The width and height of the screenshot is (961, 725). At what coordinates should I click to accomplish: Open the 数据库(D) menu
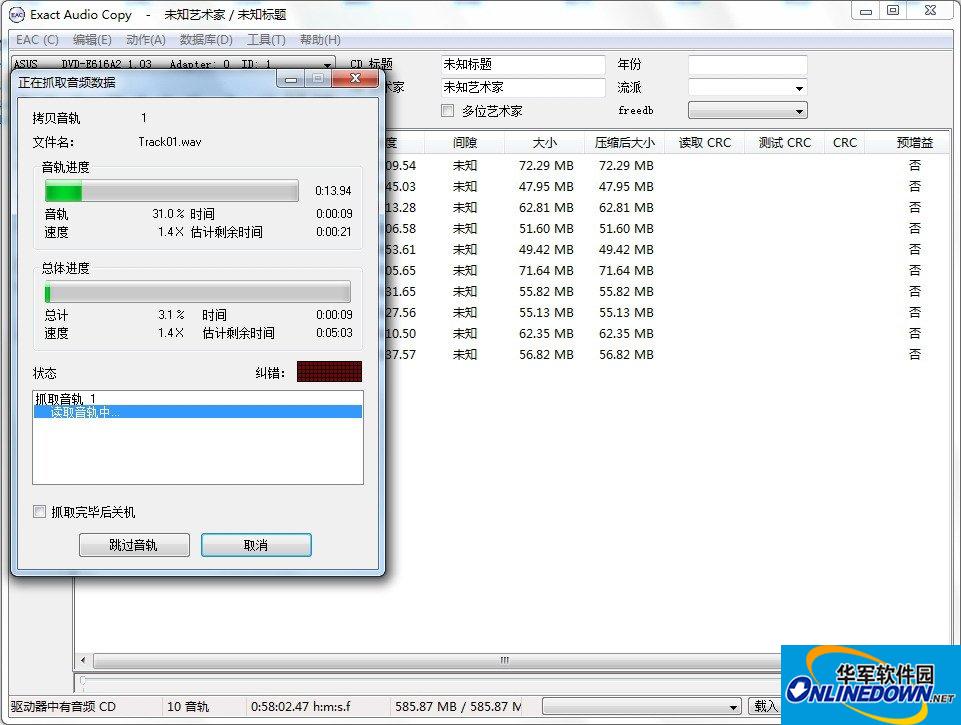click(x=206, y=40)
